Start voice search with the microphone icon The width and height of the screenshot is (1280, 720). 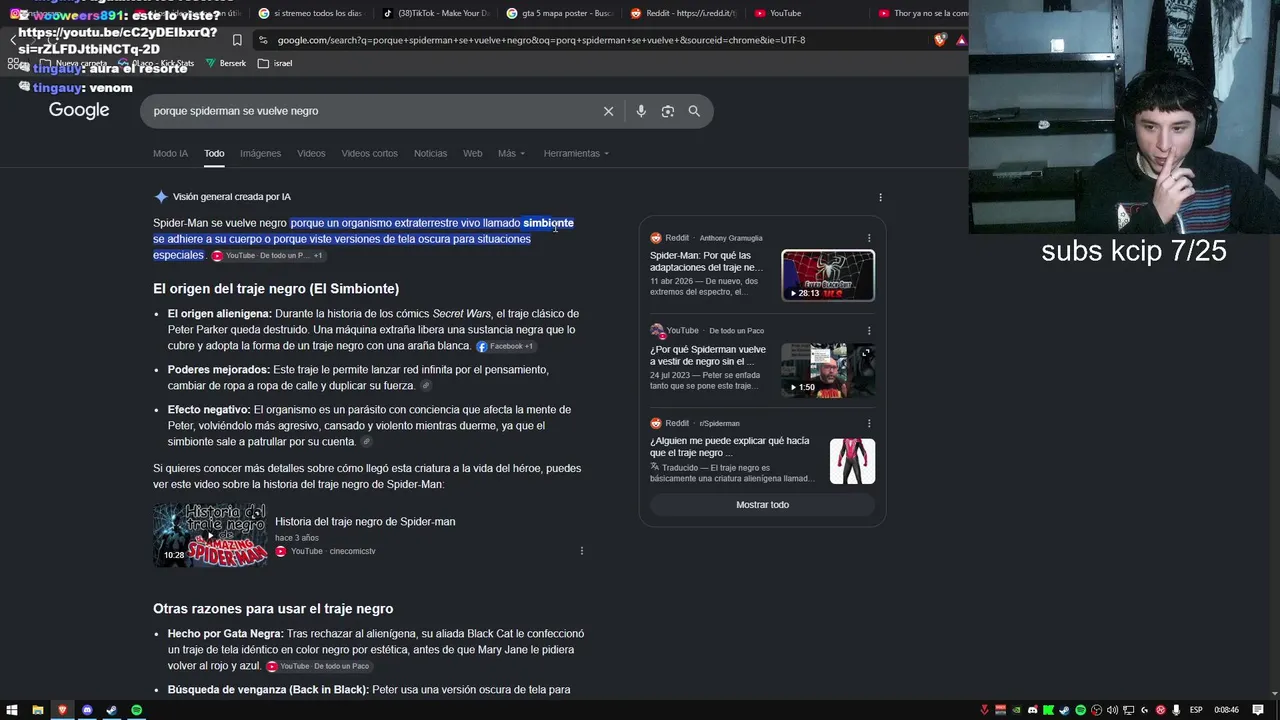tap(641, 111)
